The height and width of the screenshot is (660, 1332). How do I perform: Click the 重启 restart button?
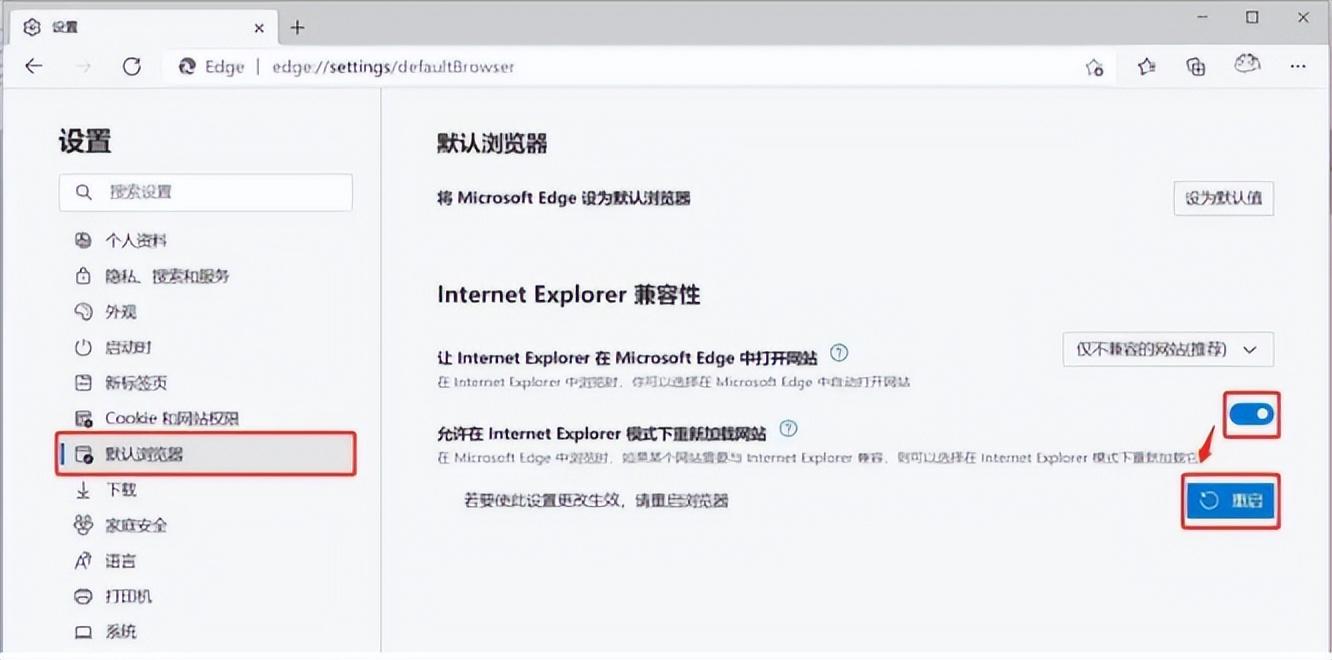pyautogui.click(x=1231, y=501)
